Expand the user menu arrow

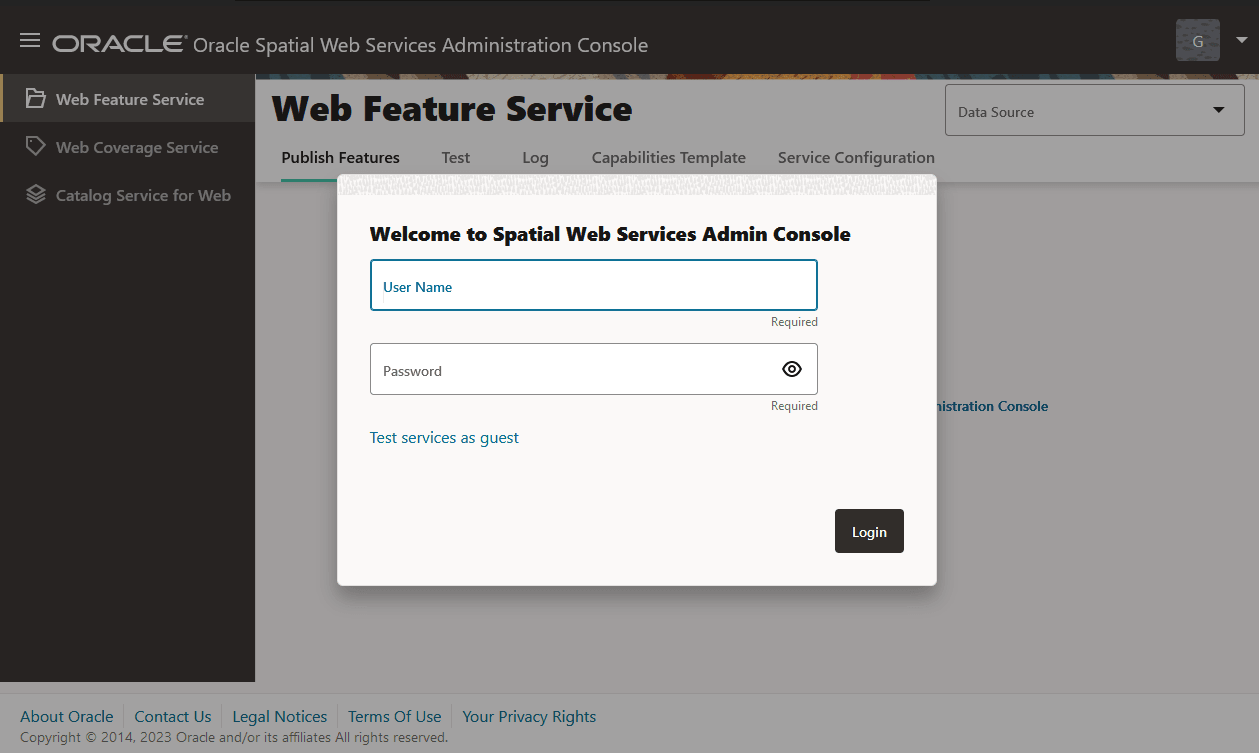pos(1242,41)
